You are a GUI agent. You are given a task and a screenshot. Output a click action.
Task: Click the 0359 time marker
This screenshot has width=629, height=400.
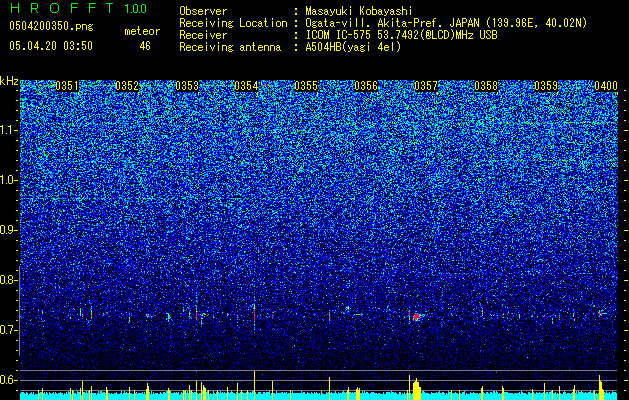pyautogui.click(x=546, y=86)
